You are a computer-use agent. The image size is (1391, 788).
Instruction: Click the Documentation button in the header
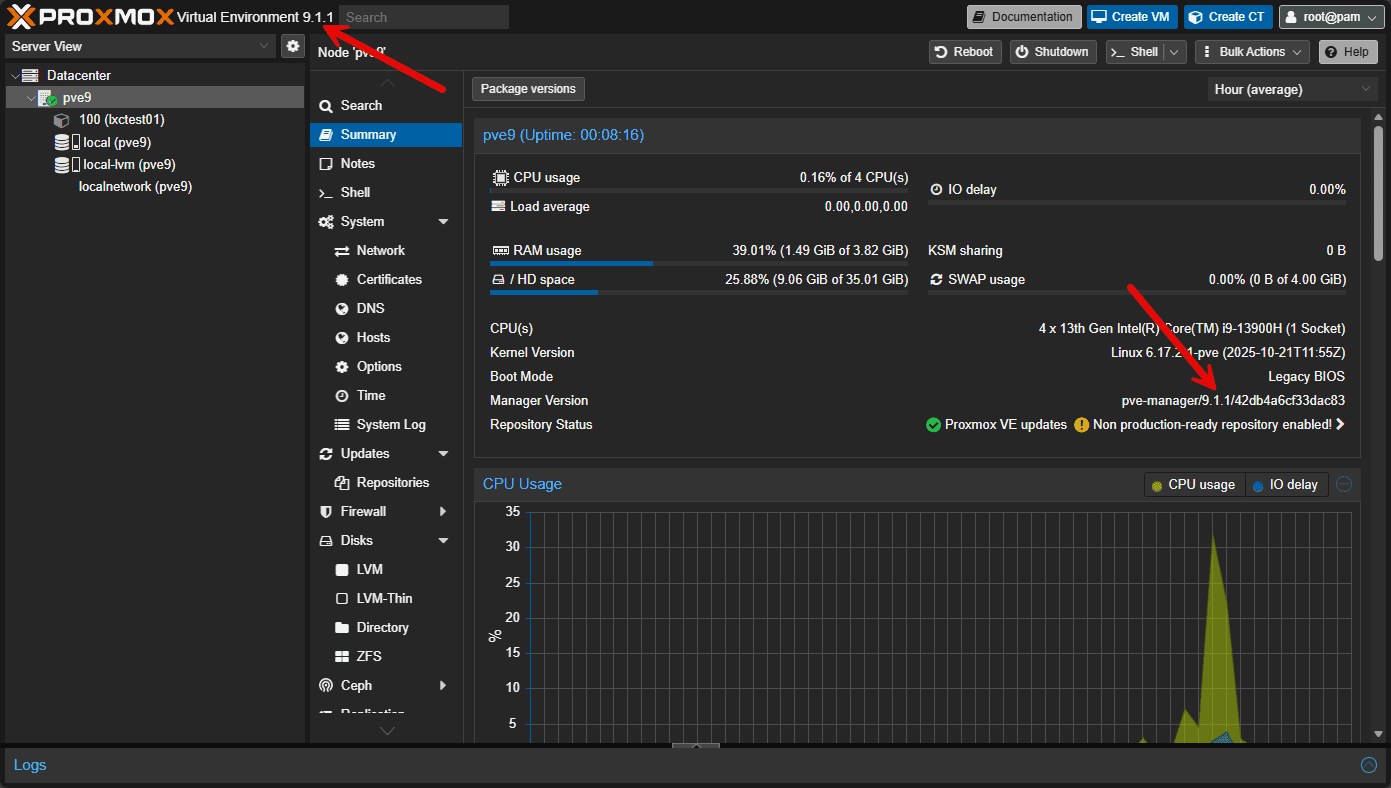click(1023, 16)
